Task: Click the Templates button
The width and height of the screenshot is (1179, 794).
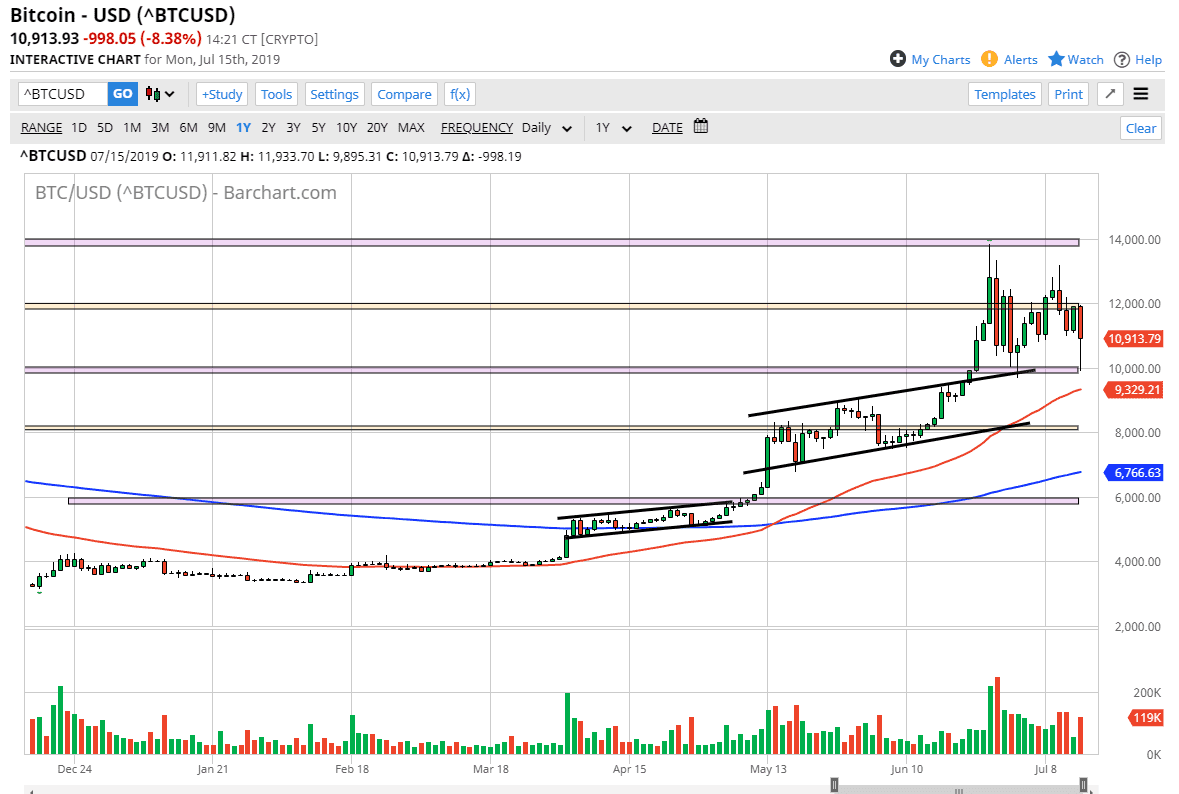Action: 1005,93
